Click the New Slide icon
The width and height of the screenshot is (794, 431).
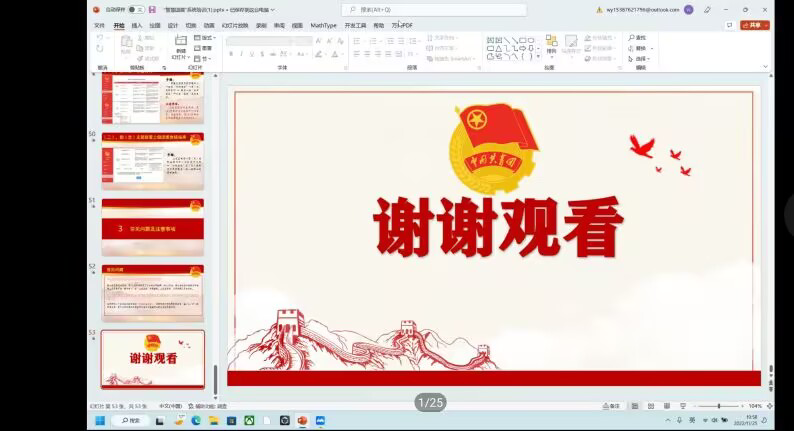[181, 41]
